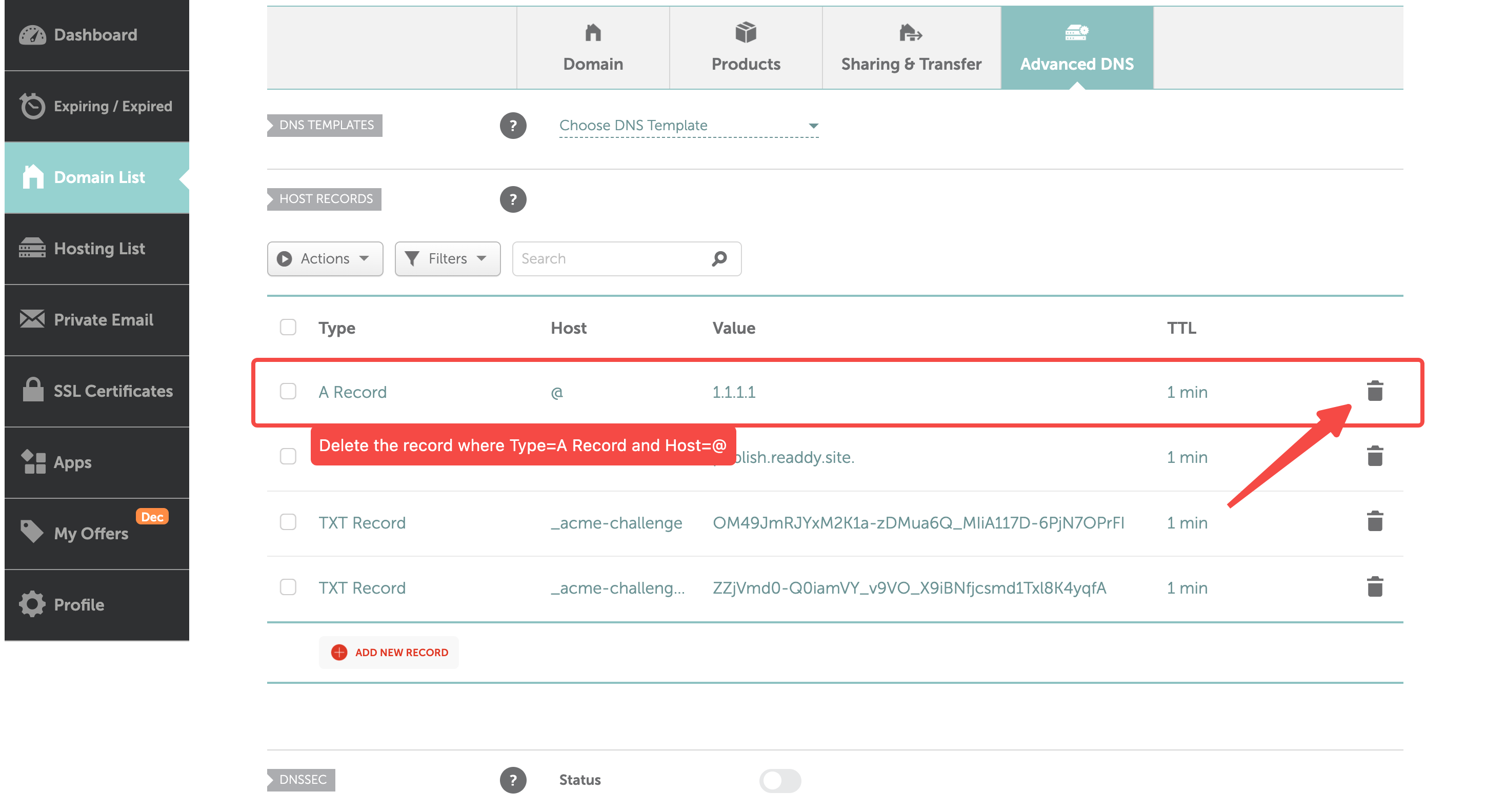
Task: Switch to the Sharing & Transfer tab
Action: 911,48
